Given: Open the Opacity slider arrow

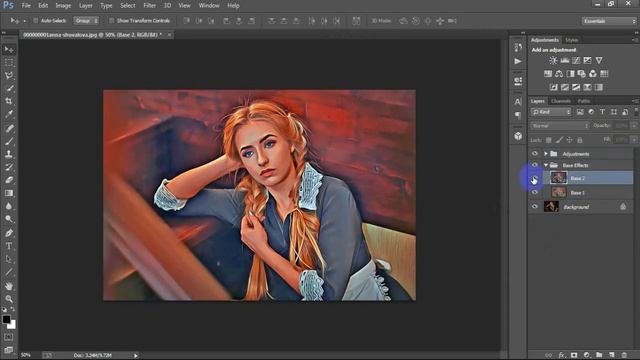Looking at the screenshot, I should 634,126.
